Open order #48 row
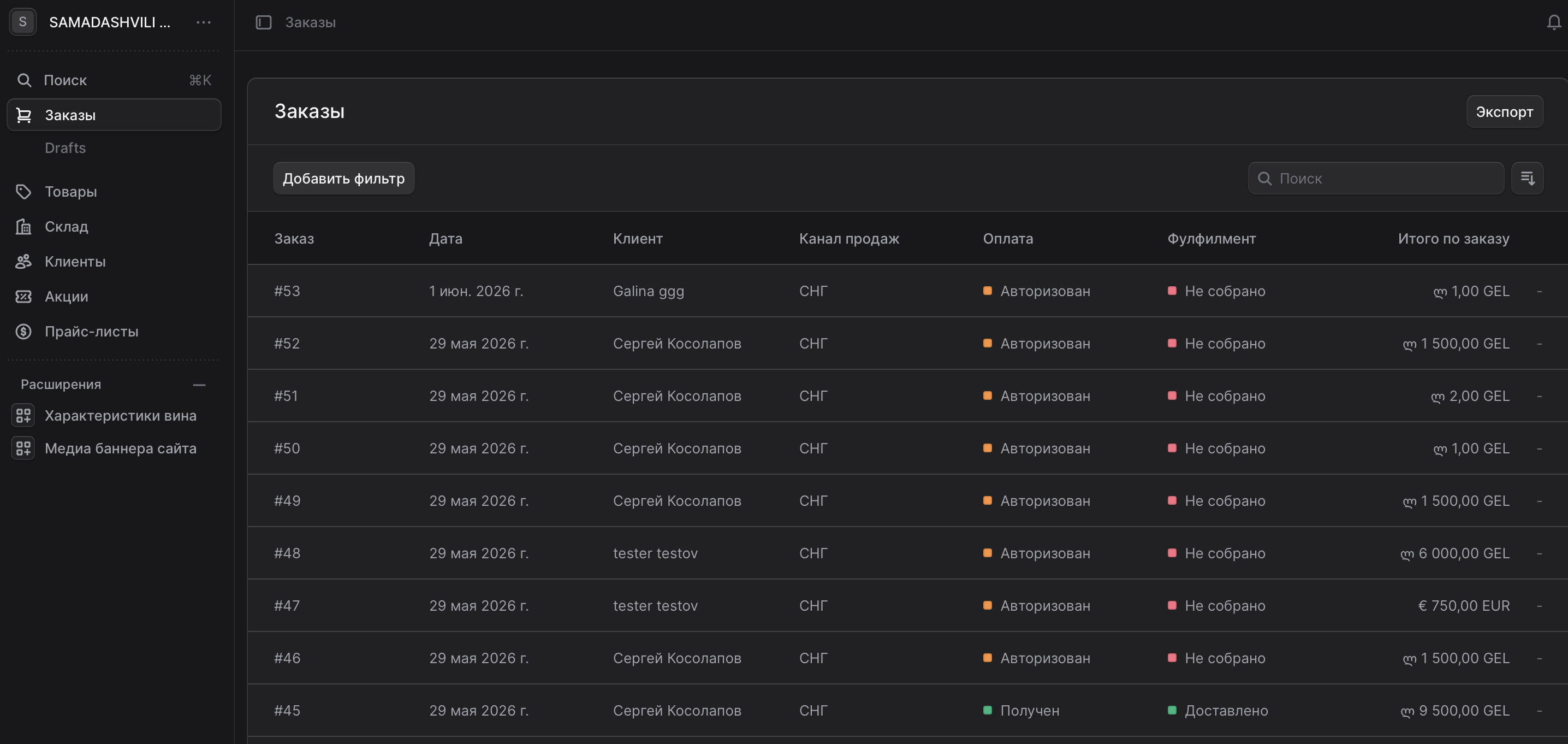 907,553
